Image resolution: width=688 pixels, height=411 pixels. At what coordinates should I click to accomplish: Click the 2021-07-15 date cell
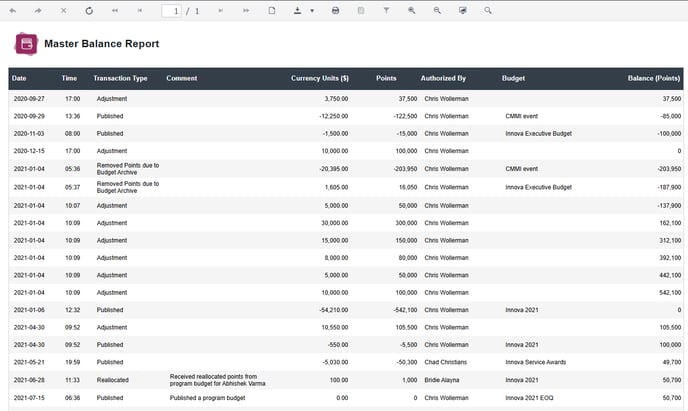click(29, 398)
